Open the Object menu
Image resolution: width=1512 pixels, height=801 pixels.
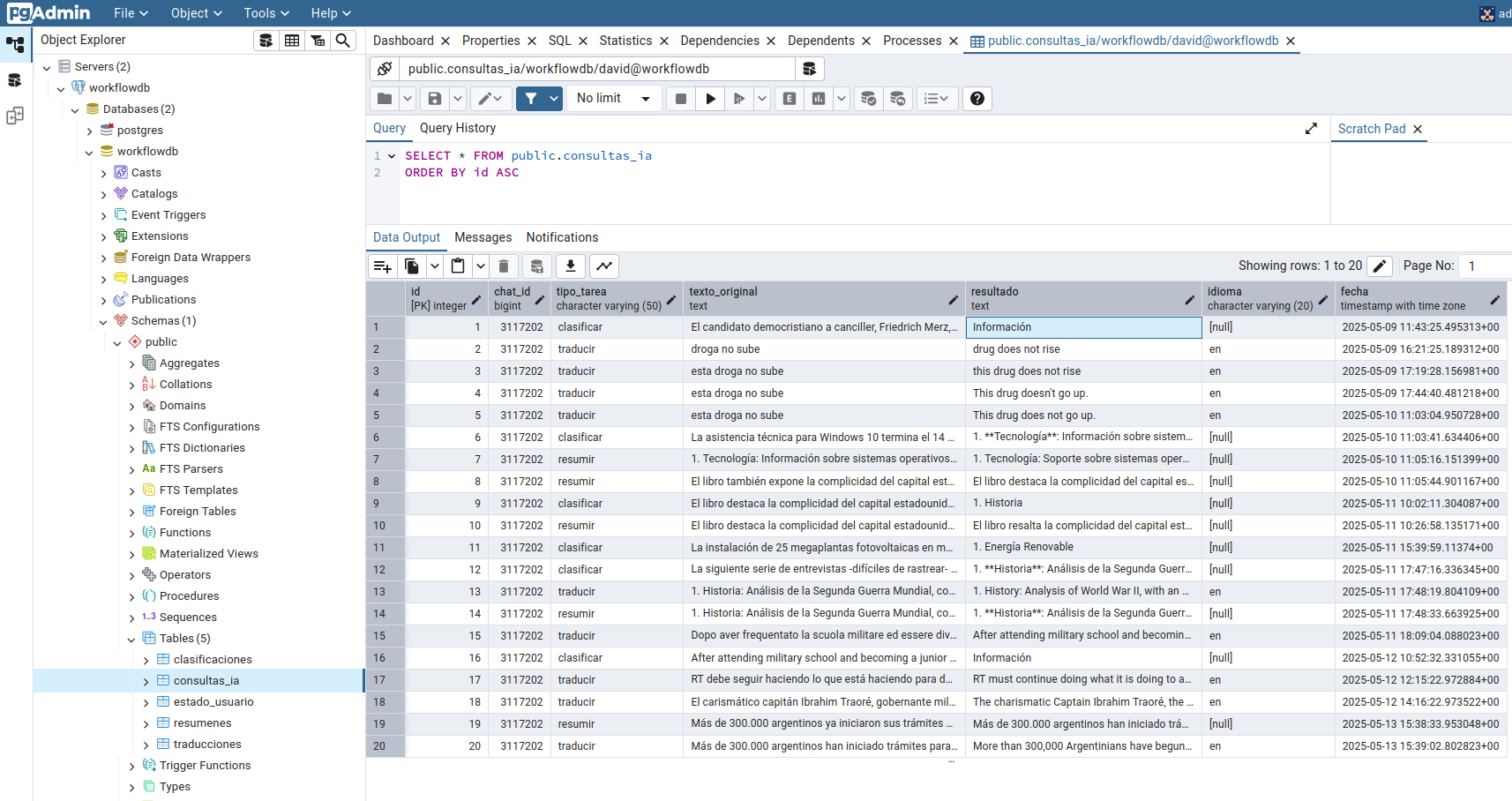(196, 13)
